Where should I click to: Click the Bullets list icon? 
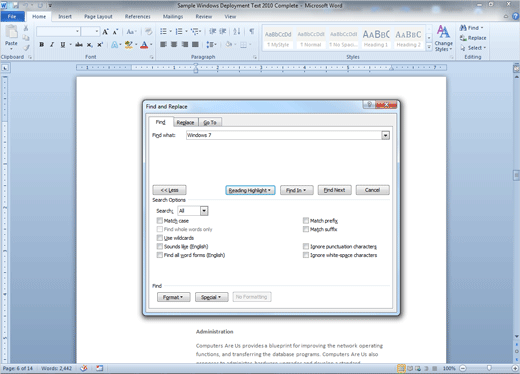(163, 32)
